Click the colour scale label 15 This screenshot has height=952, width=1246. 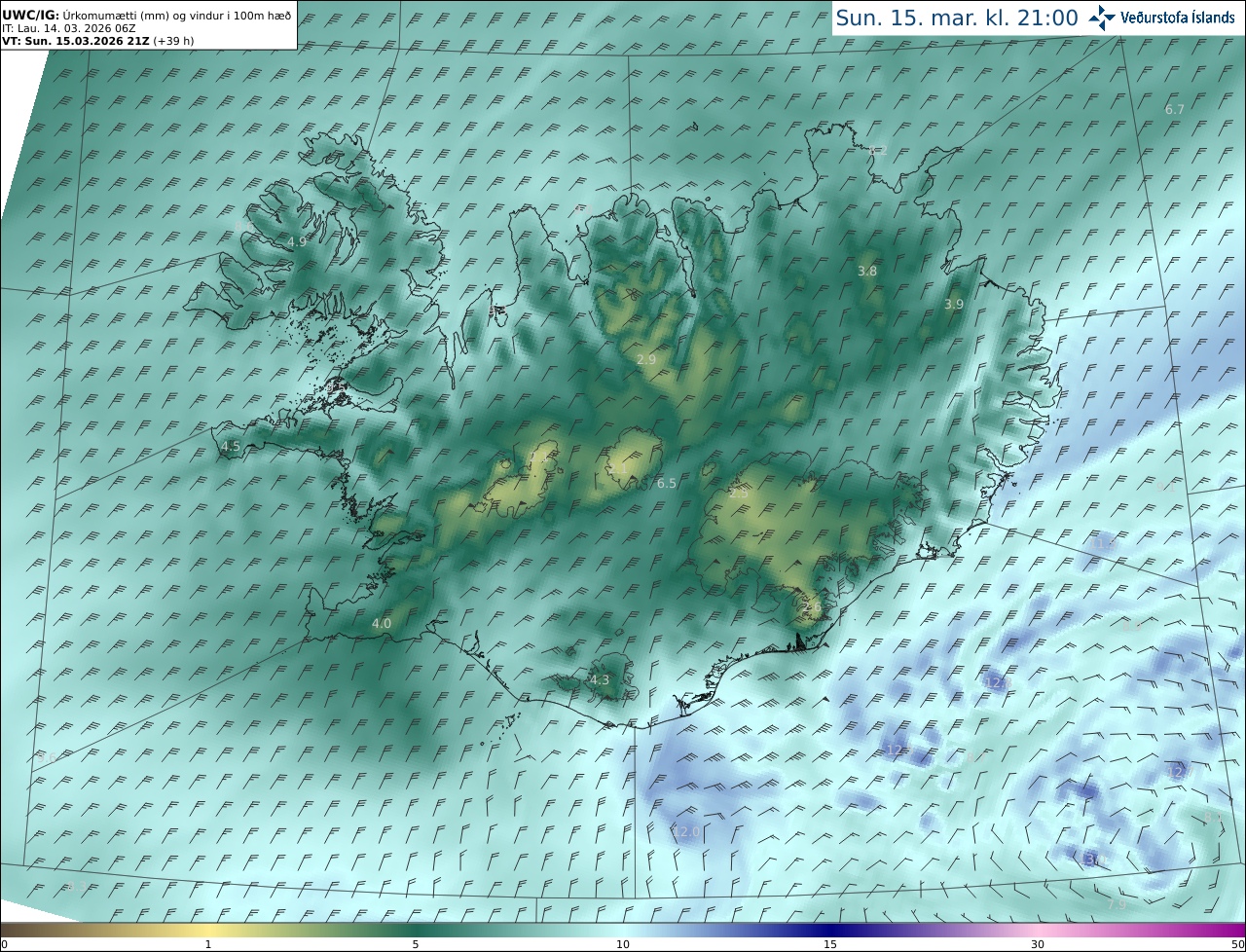830,944
